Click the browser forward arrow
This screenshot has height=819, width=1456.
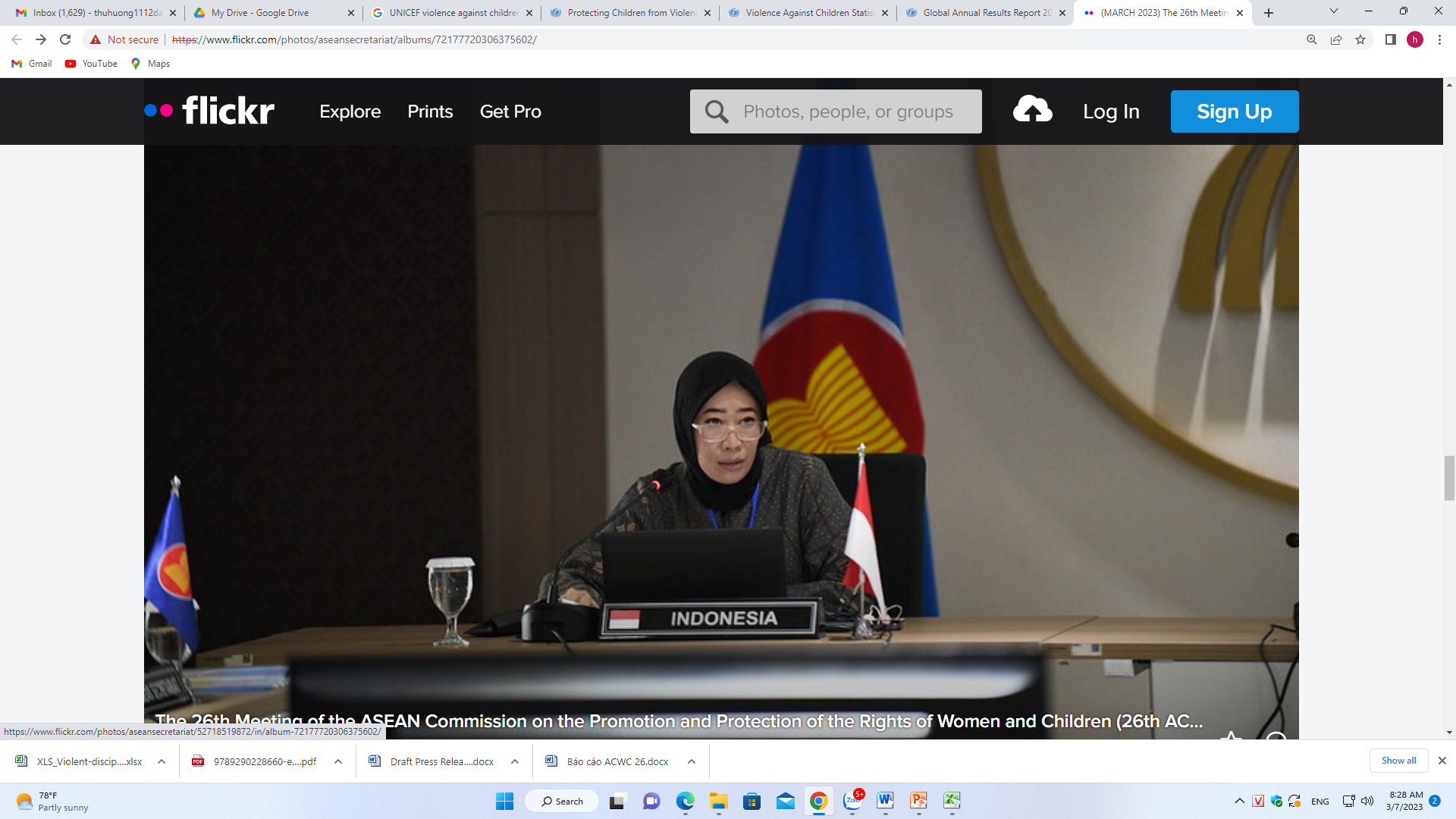tap(41, 39)
